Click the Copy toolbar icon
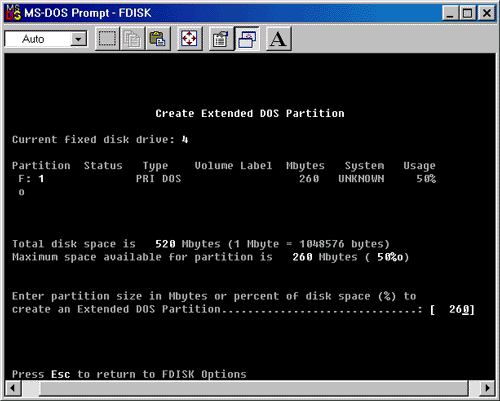The image size is (500, 401). point(132,39)
